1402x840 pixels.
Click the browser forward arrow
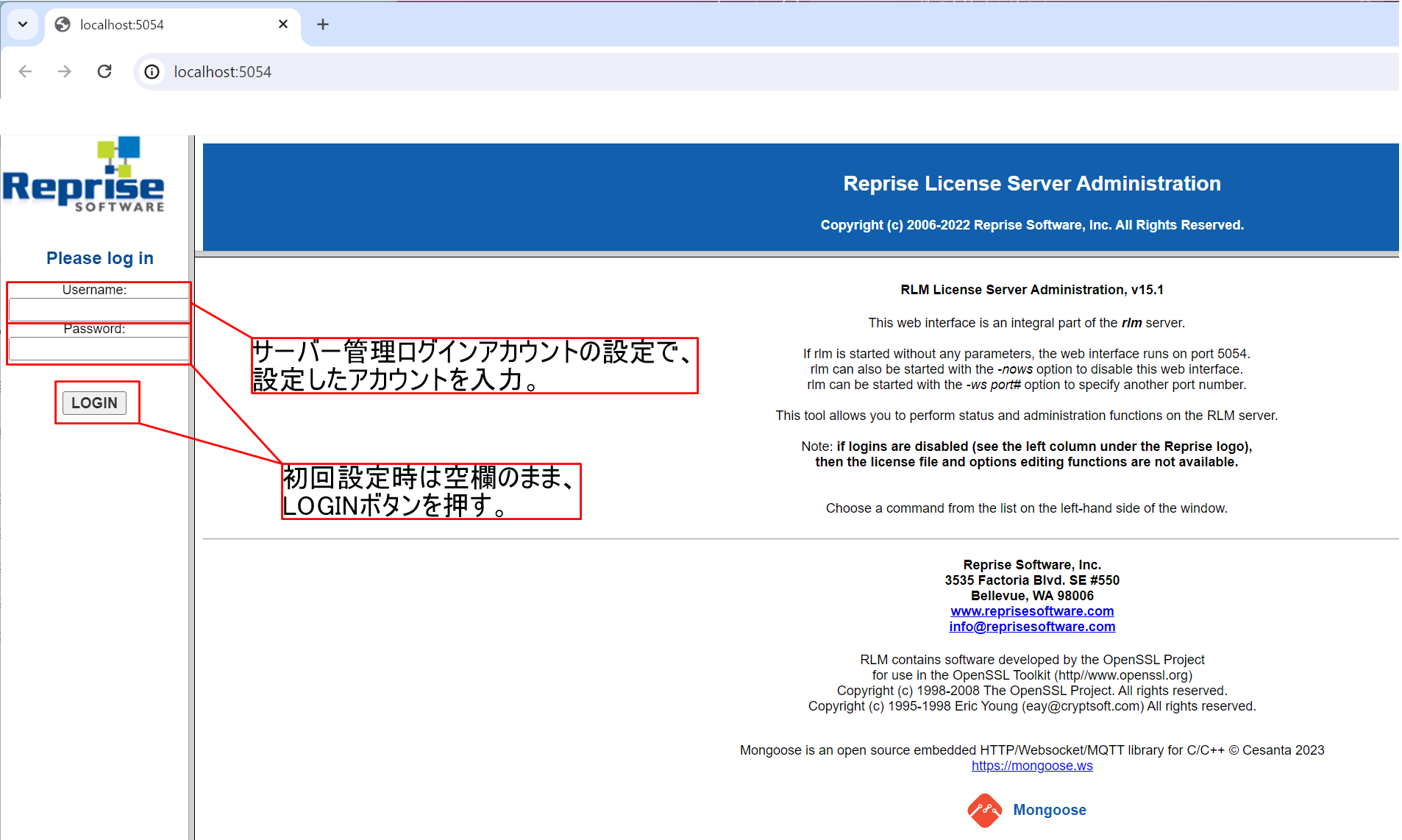click(x=65, y=71)
